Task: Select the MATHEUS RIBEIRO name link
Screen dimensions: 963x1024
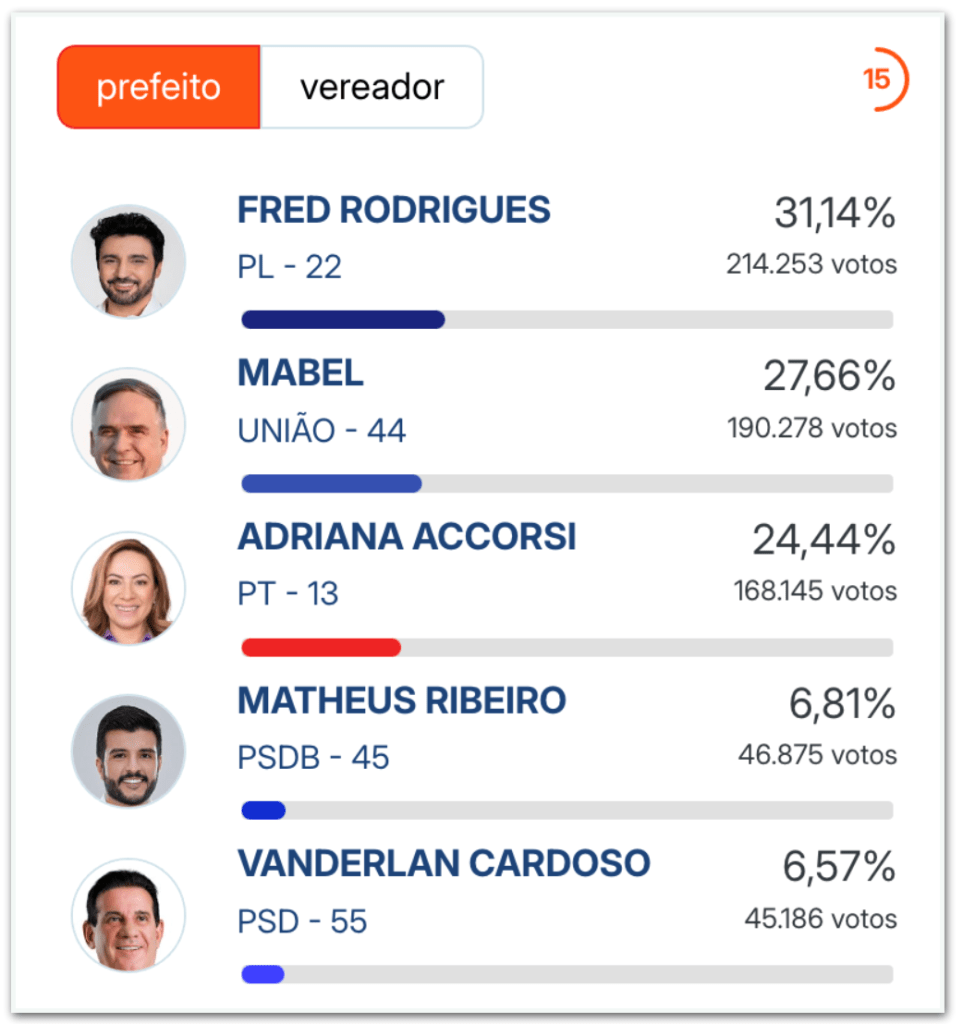Action: tap(402, 701)
